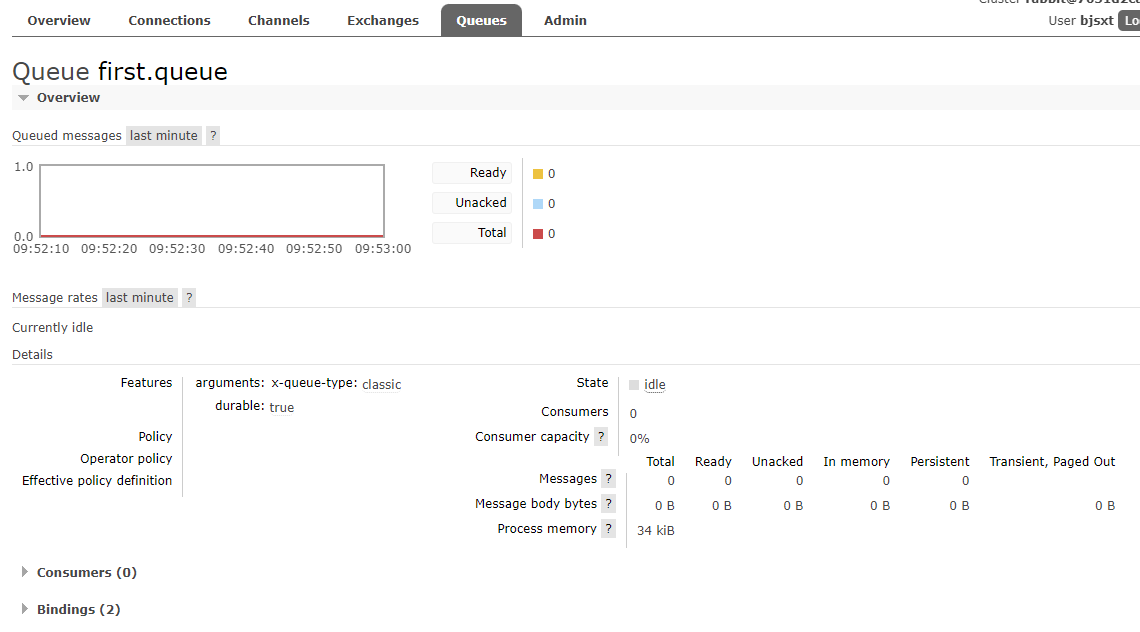This screenshot has height=632, width=1140.
Task: Click the 'Persistent' column header
Action: (940, 461)
